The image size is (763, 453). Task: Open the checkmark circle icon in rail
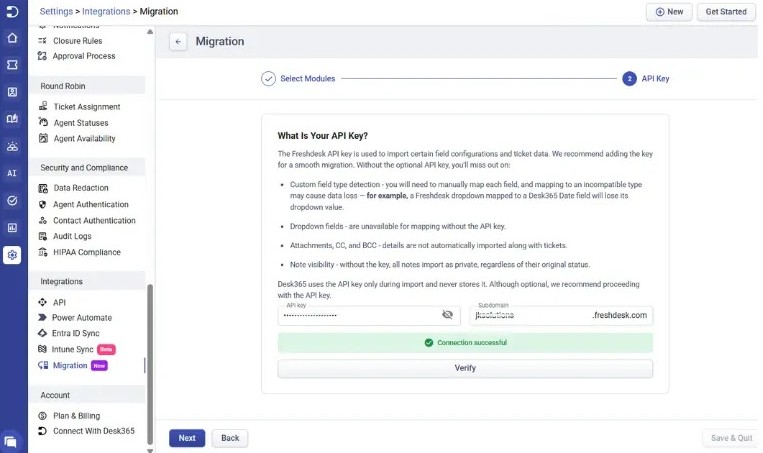[x=12, y=200]
